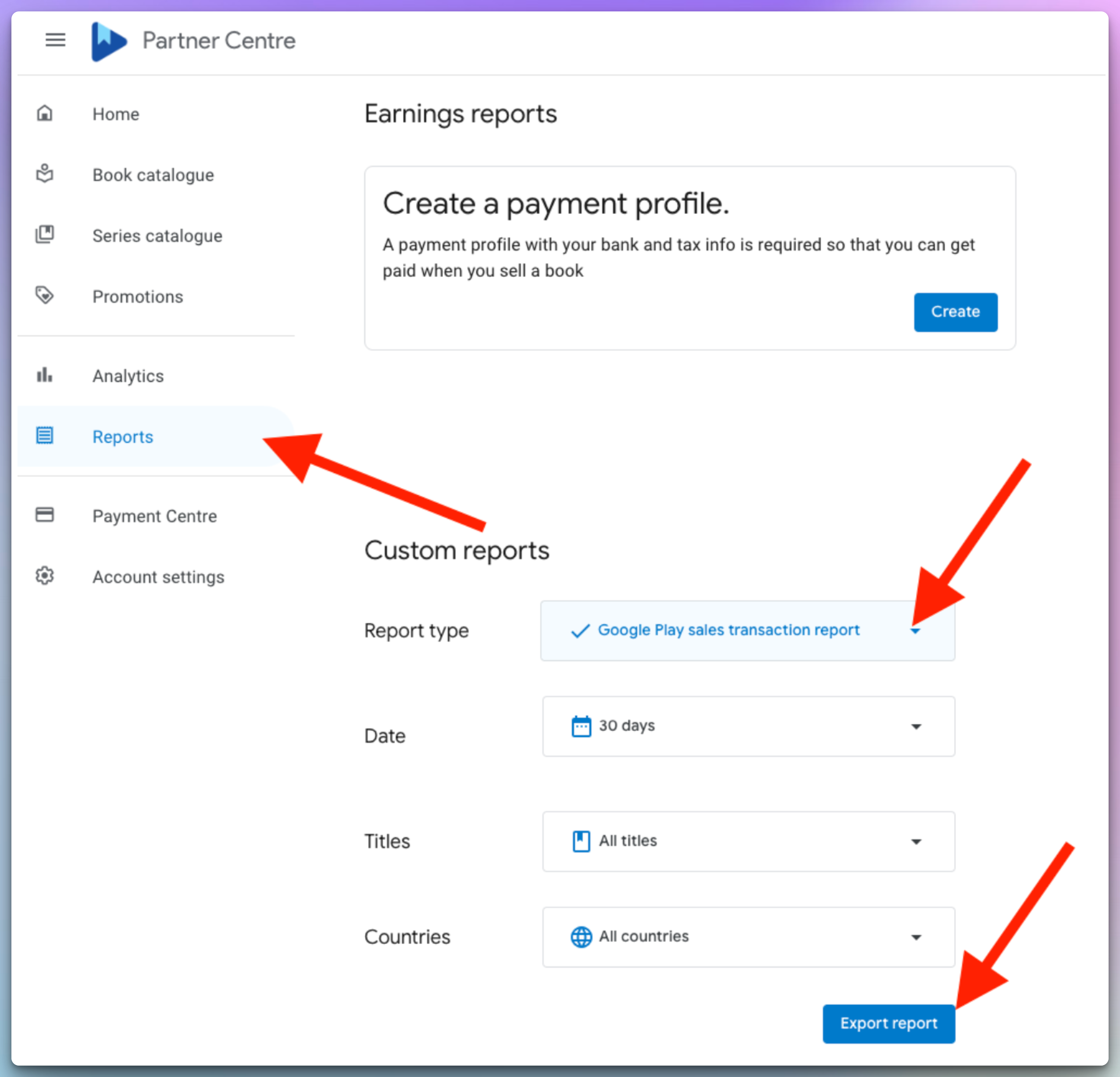Click the Report type label
This screenshot has height=1077, width=1120.
click(417, 631)
